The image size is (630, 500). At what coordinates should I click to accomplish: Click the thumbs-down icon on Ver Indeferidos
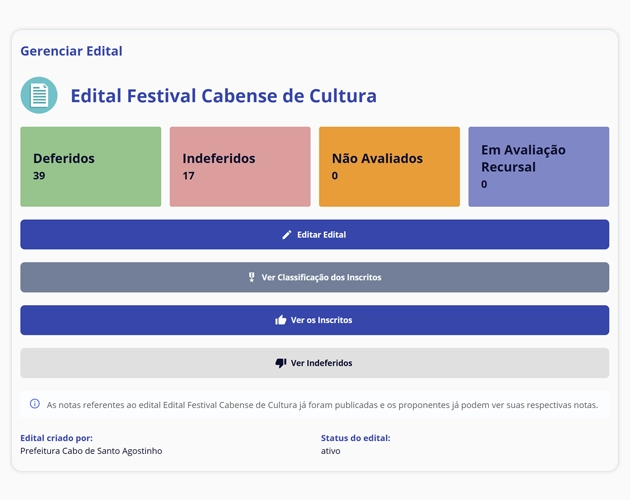pyautogui.click(x=281, y=363)
